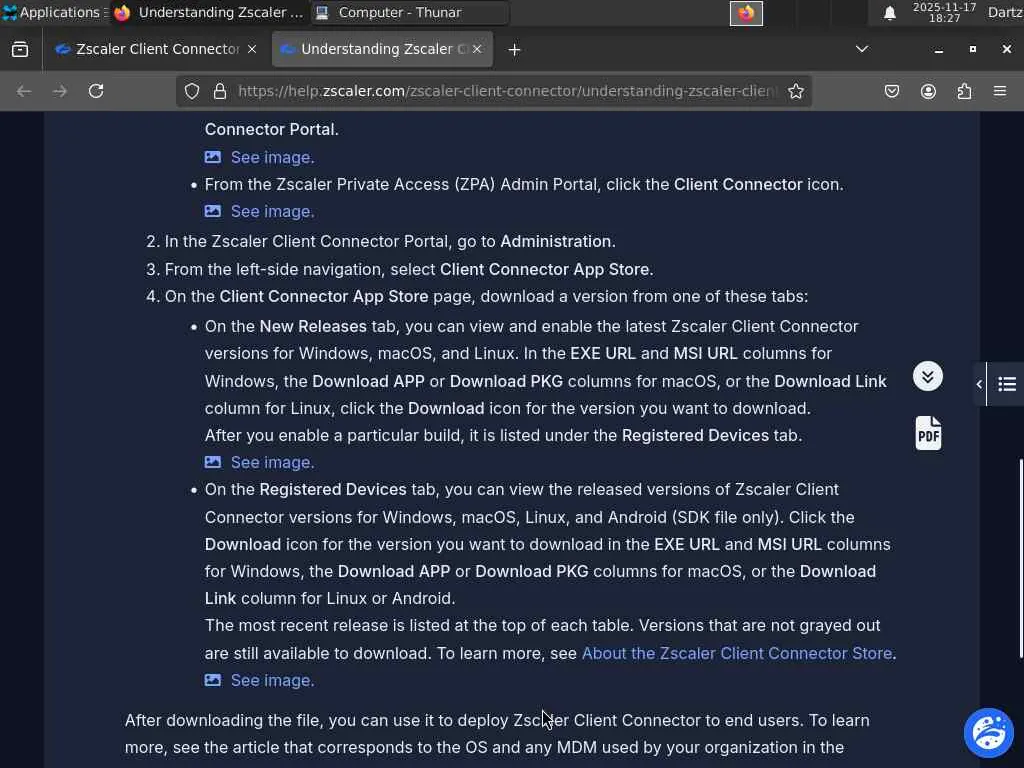Image resolution: width=1024 pixels, height=768 pixels.
Task: Download the article as PDF
Action: [x=928, y=434]
